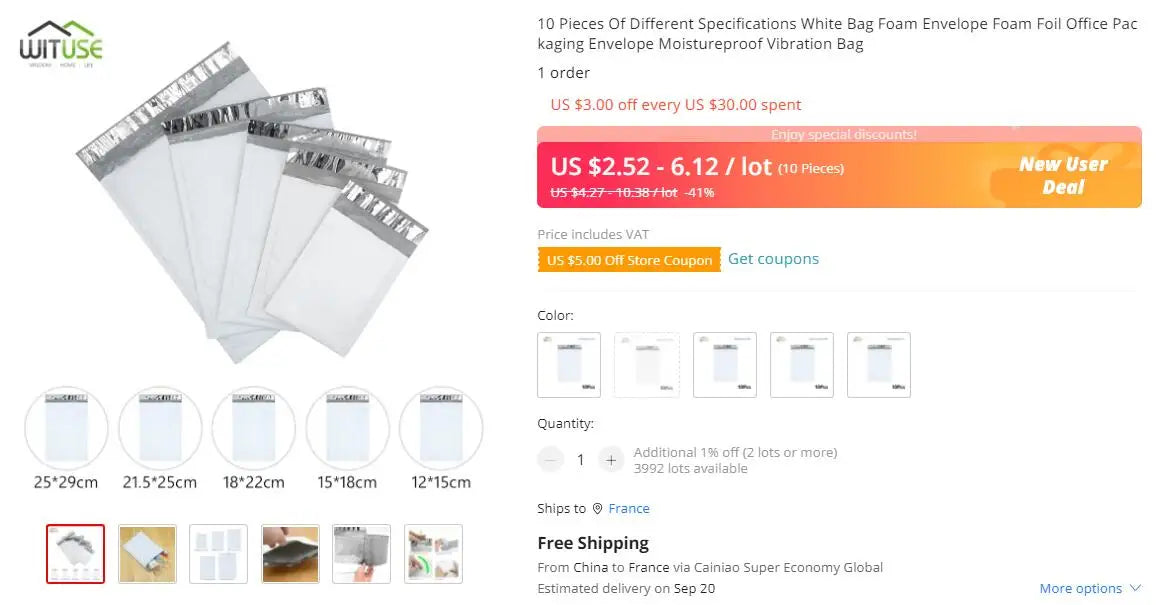Click the Get coupons link
Viewport: 1164px width, 605px height.
(x=773, y=259)
